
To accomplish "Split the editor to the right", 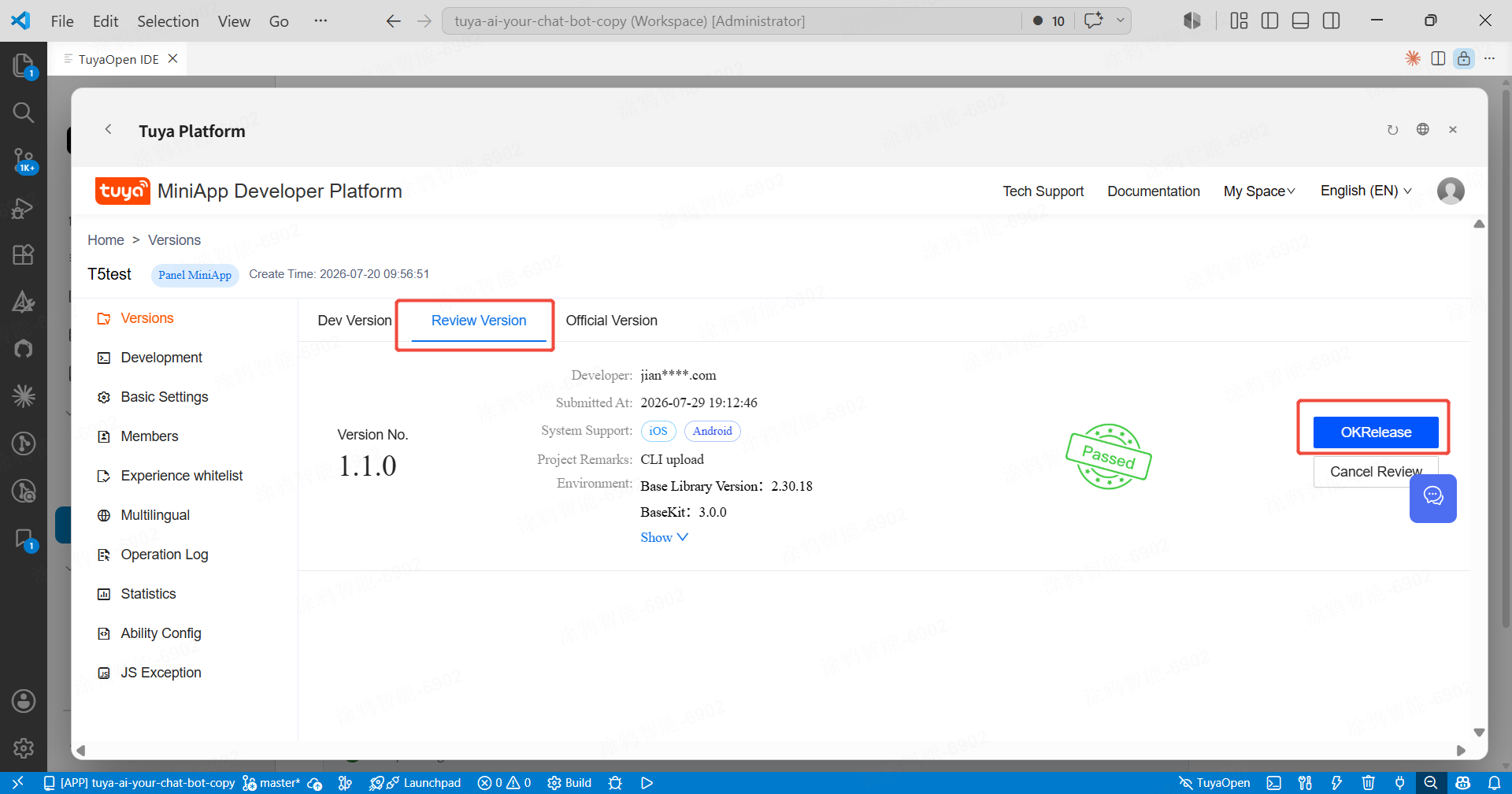I will (1438, 58).
